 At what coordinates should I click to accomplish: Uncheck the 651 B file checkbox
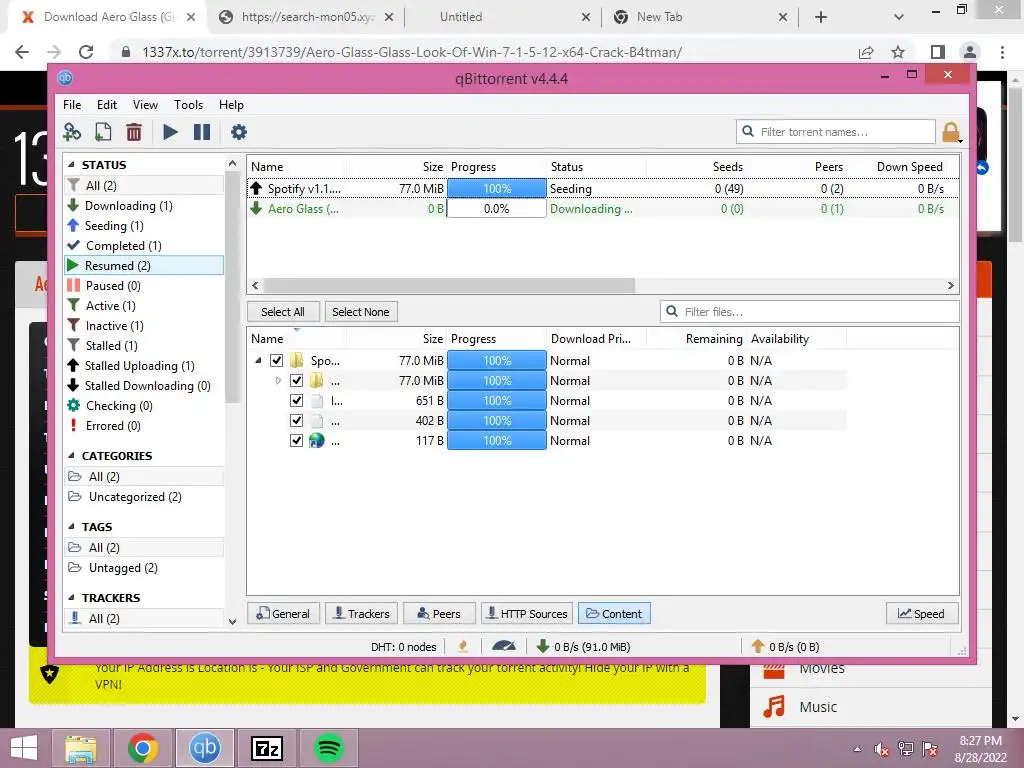coord(296,400)
